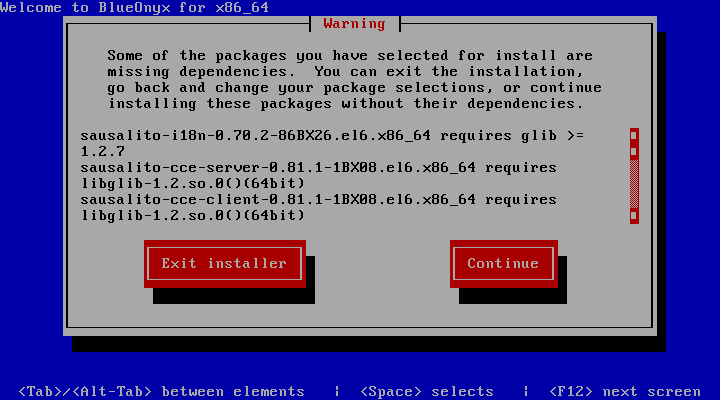Click the Space selects hint
The image size is (720, 400).
click(x=427, y=391)
